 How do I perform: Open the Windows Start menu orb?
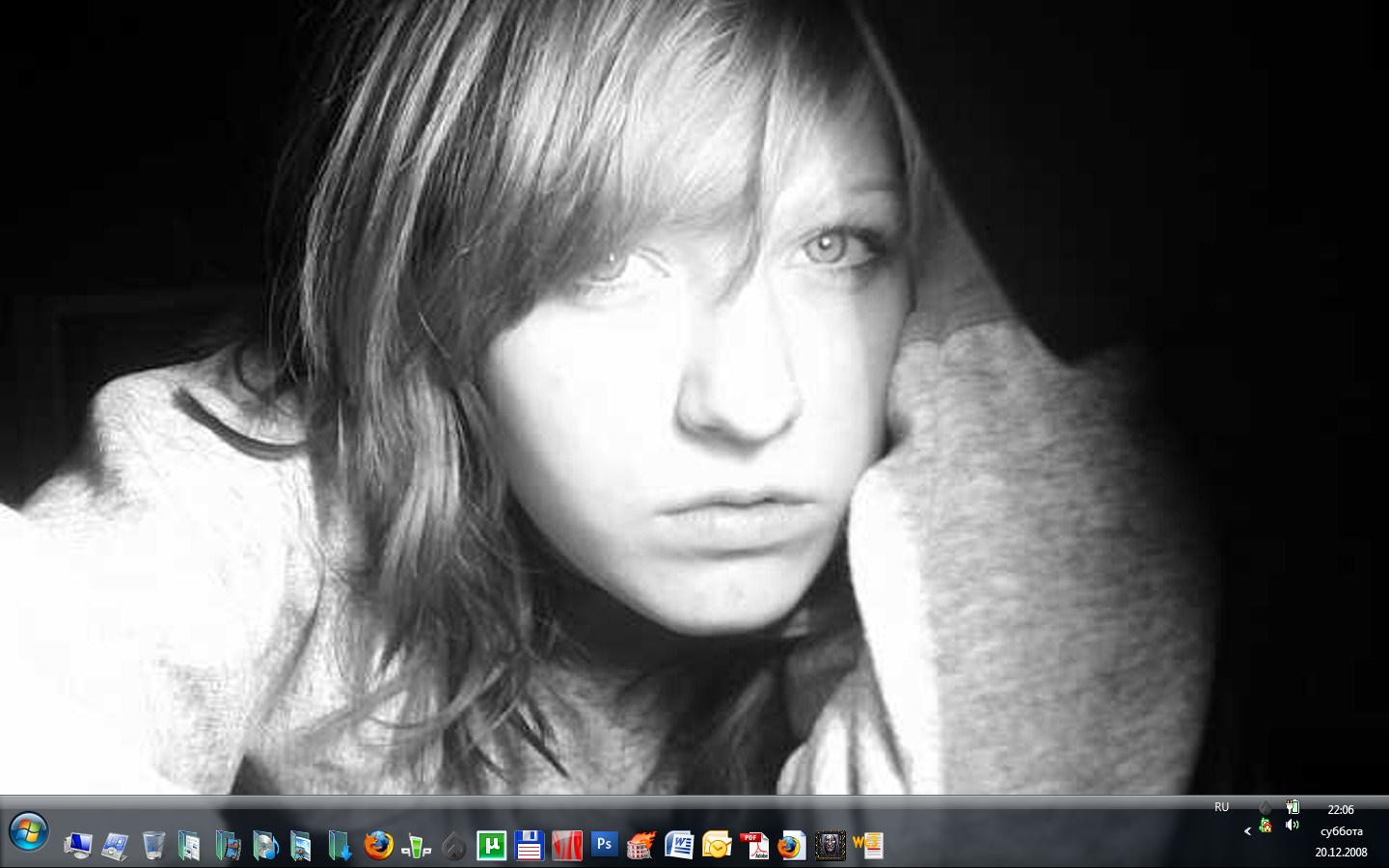pos(28,831)
